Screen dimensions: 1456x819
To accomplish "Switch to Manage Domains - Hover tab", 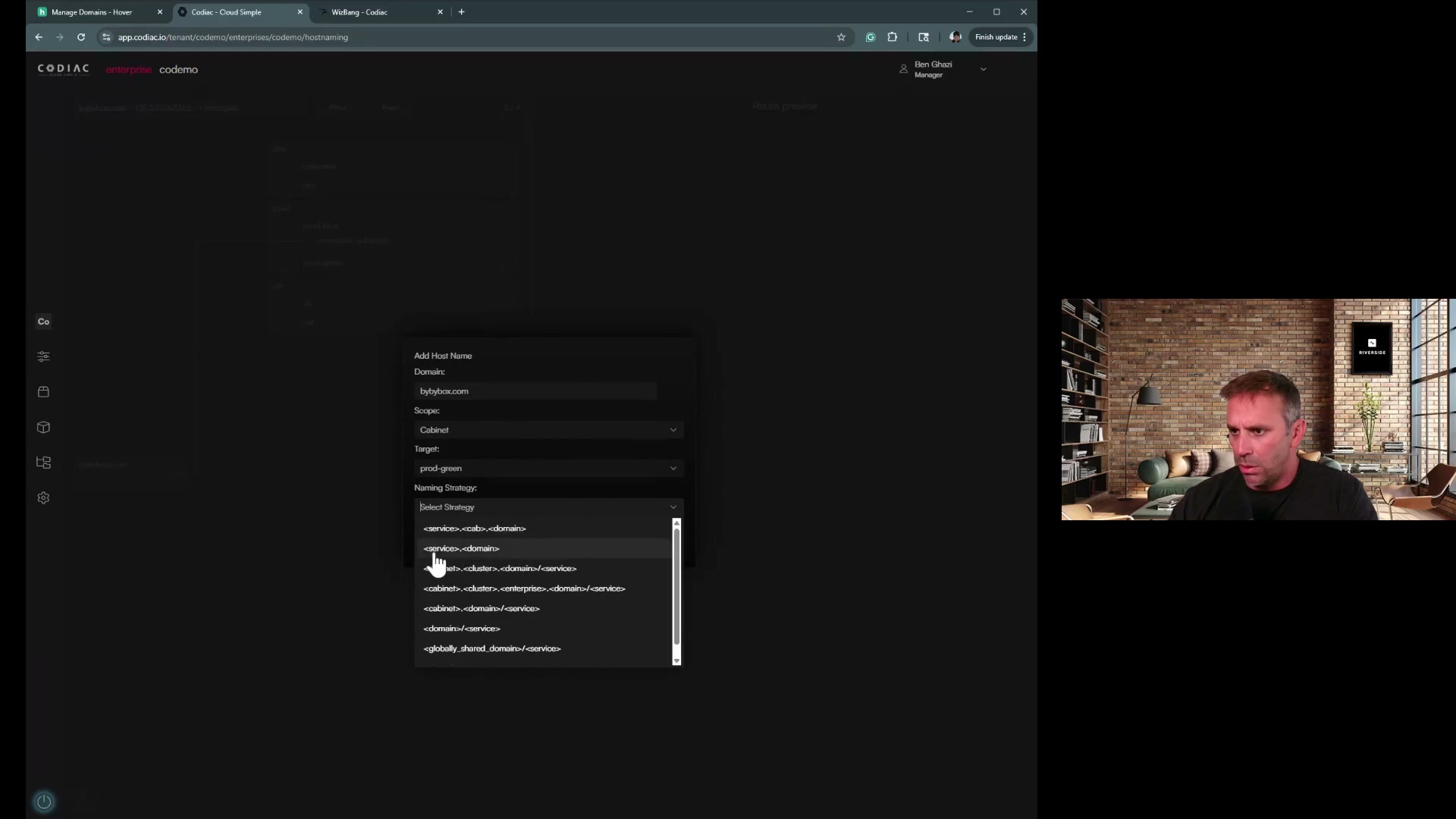I will pos(92,12).
